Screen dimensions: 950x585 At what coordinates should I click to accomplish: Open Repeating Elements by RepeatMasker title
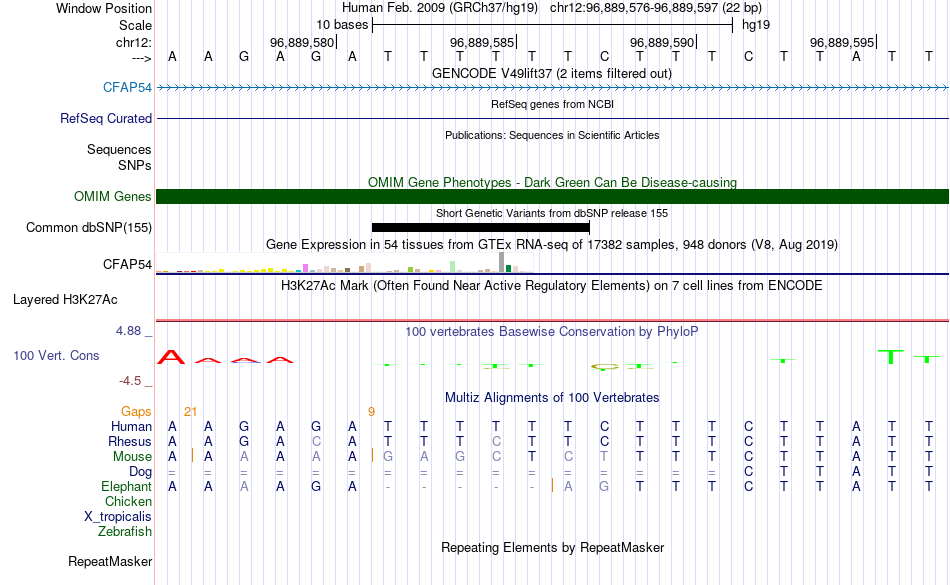pyautogui.click(x=552, y=547)
